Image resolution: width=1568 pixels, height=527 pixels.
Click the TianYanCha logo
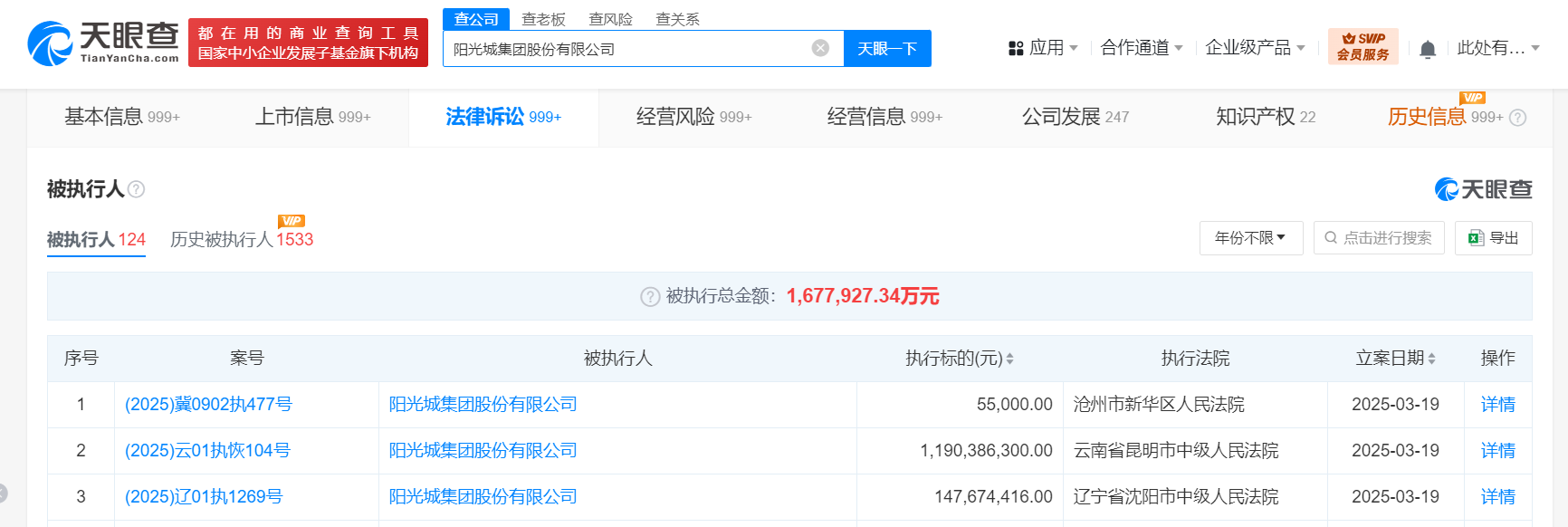click(x=102, y=43)
